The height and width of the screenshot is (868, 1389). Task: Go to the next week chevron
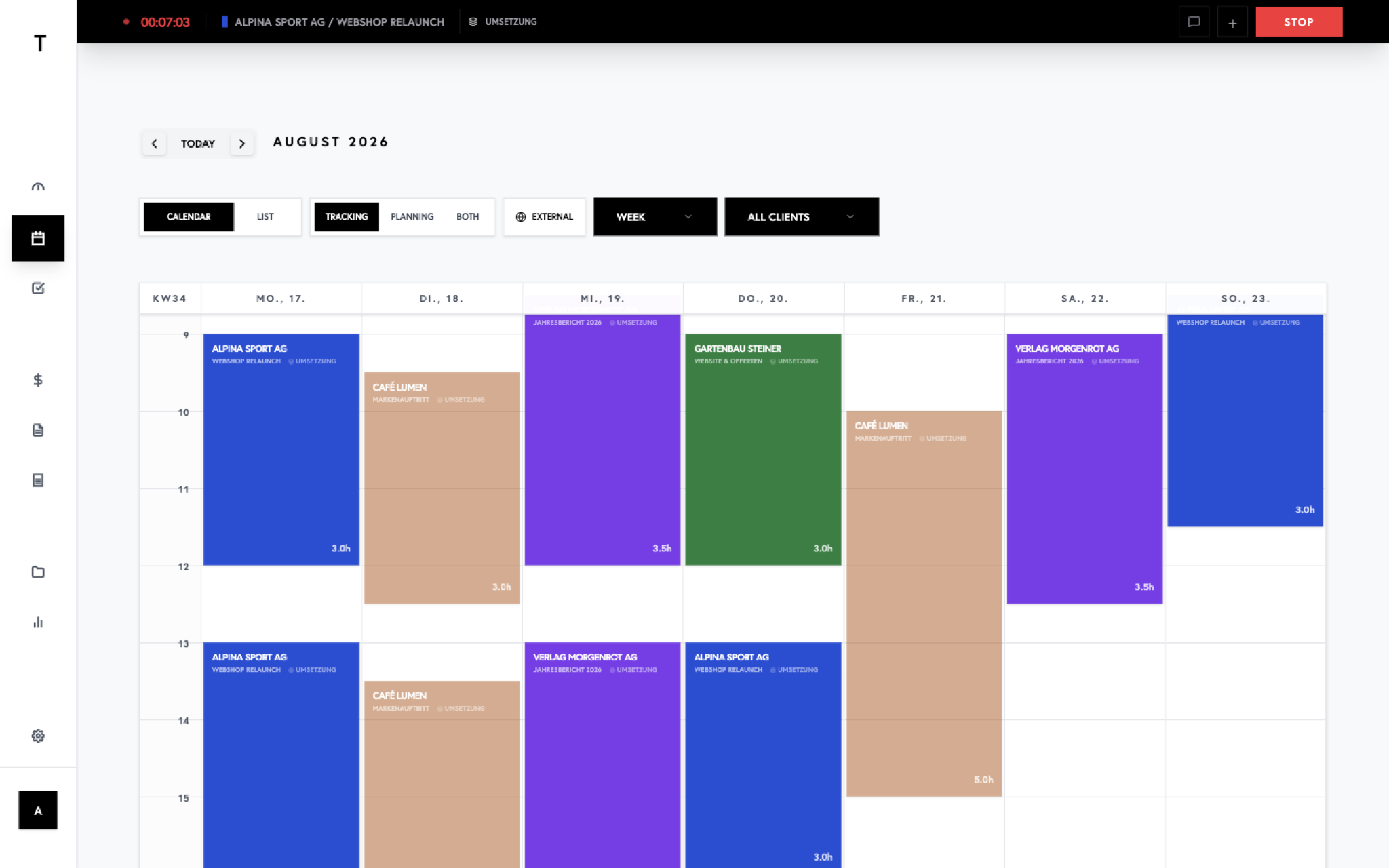pyautogui.click(x=242, y=144)
